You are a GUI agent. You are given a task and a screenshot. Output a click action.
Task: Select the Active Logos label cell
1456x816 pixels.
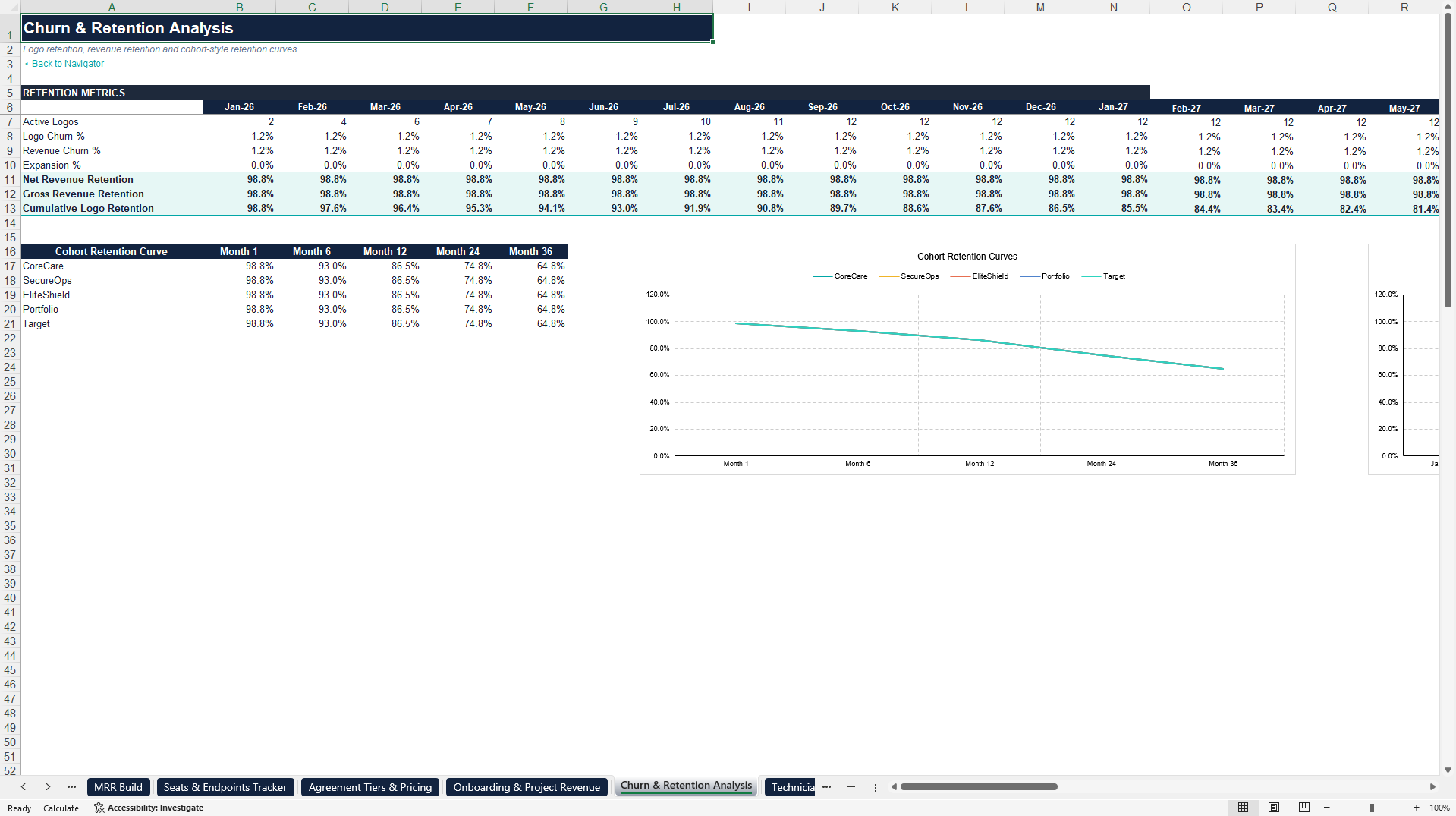[112, 121]
